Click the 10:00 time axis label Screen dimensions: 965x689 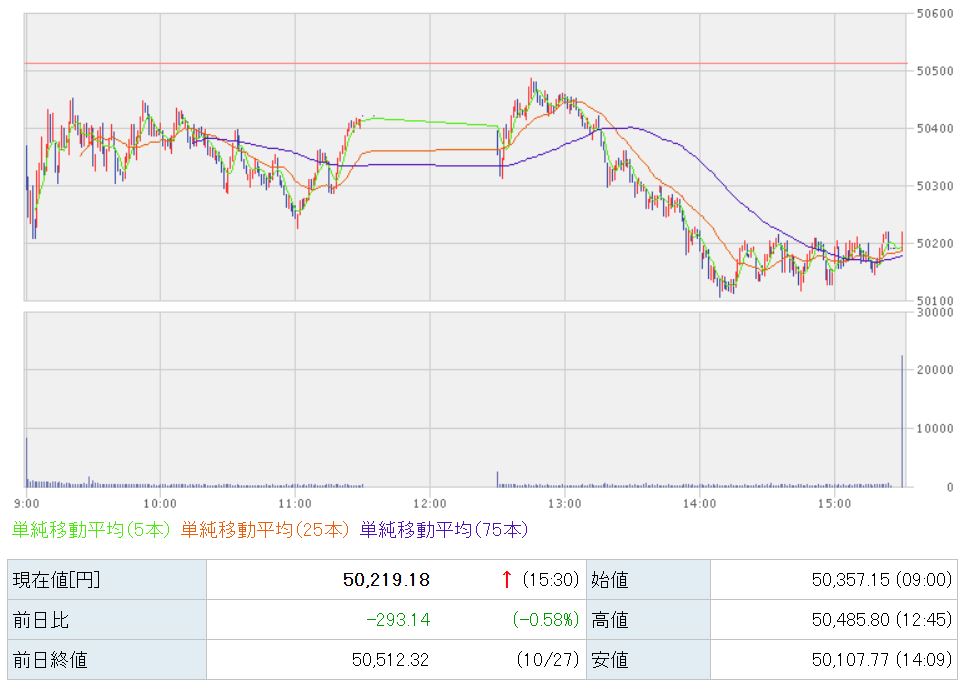[x=160, y=502]
